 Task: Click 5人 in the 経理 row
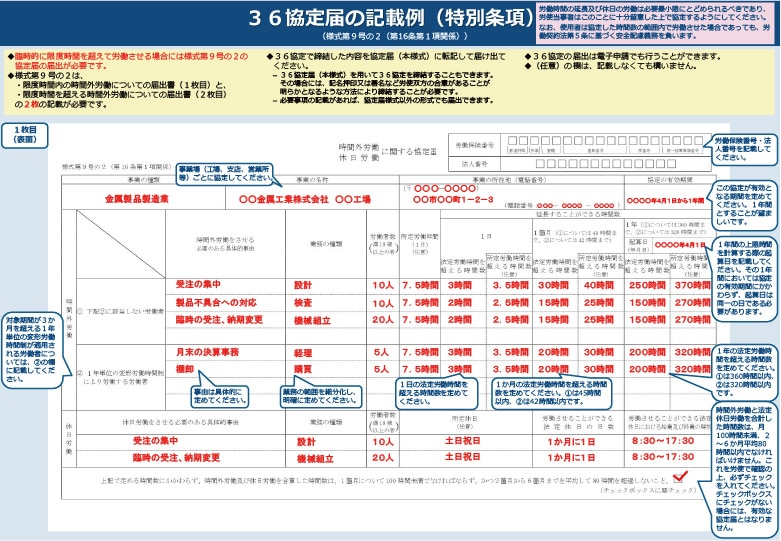coord(381,352)
